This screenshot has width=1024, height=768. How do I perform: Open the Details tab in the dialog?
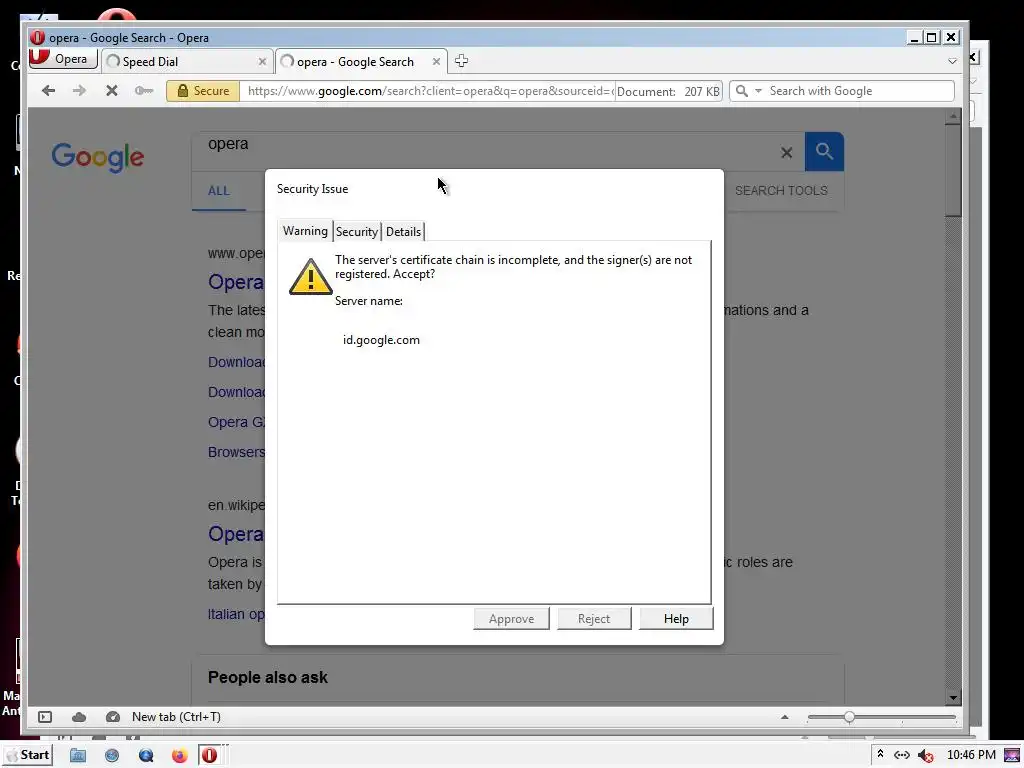coord(403,231)
